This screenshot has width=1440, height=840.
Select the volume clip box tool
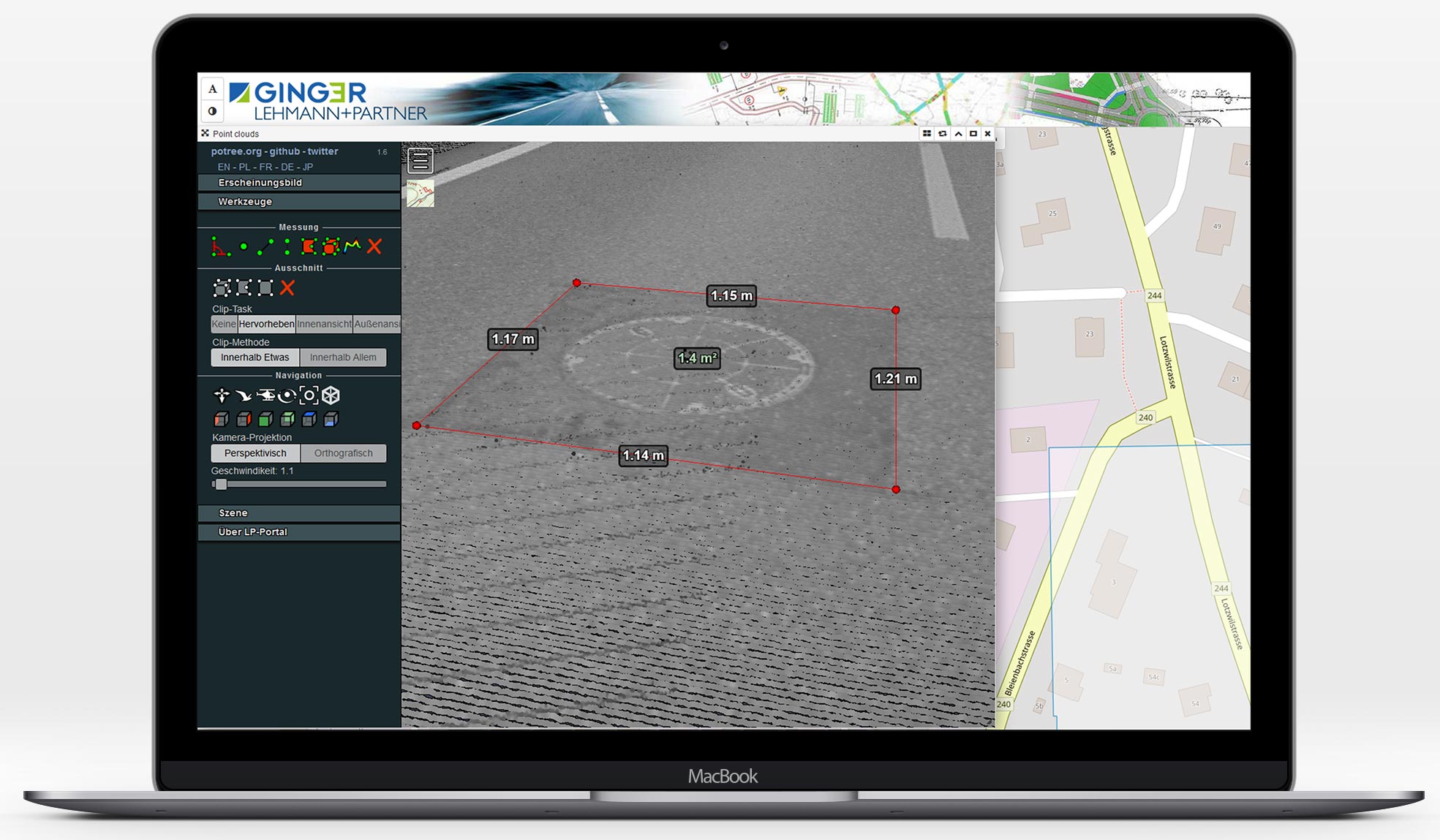click(222, 288)
